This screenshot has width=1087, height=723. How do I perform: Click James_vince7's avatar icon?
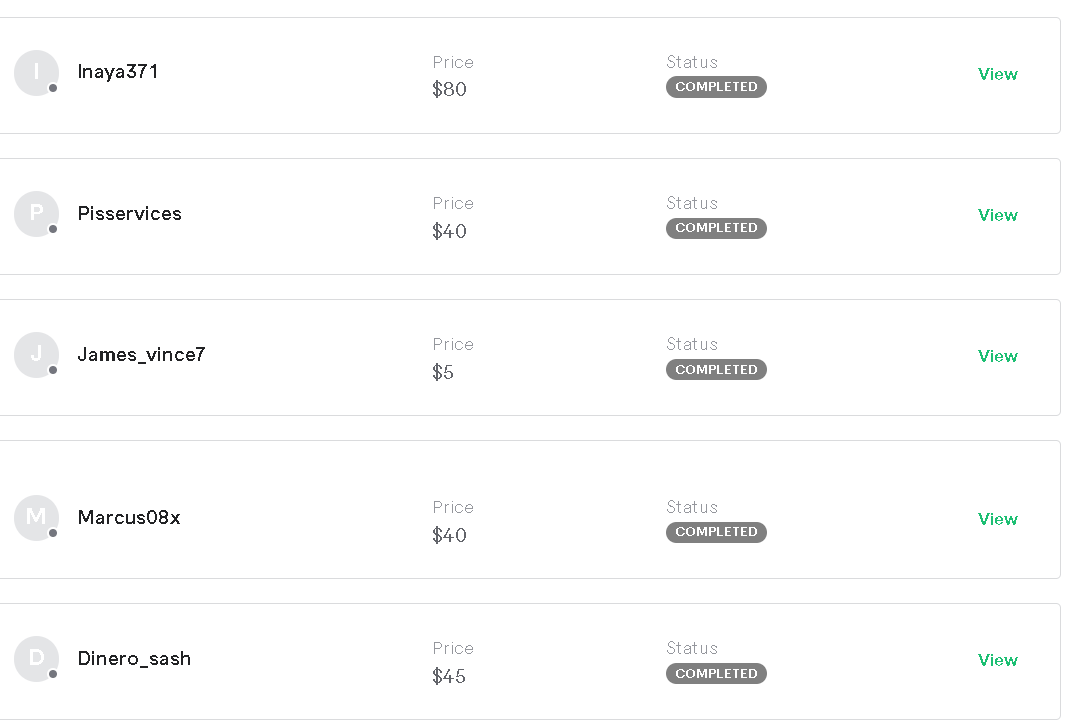point(36,355)
